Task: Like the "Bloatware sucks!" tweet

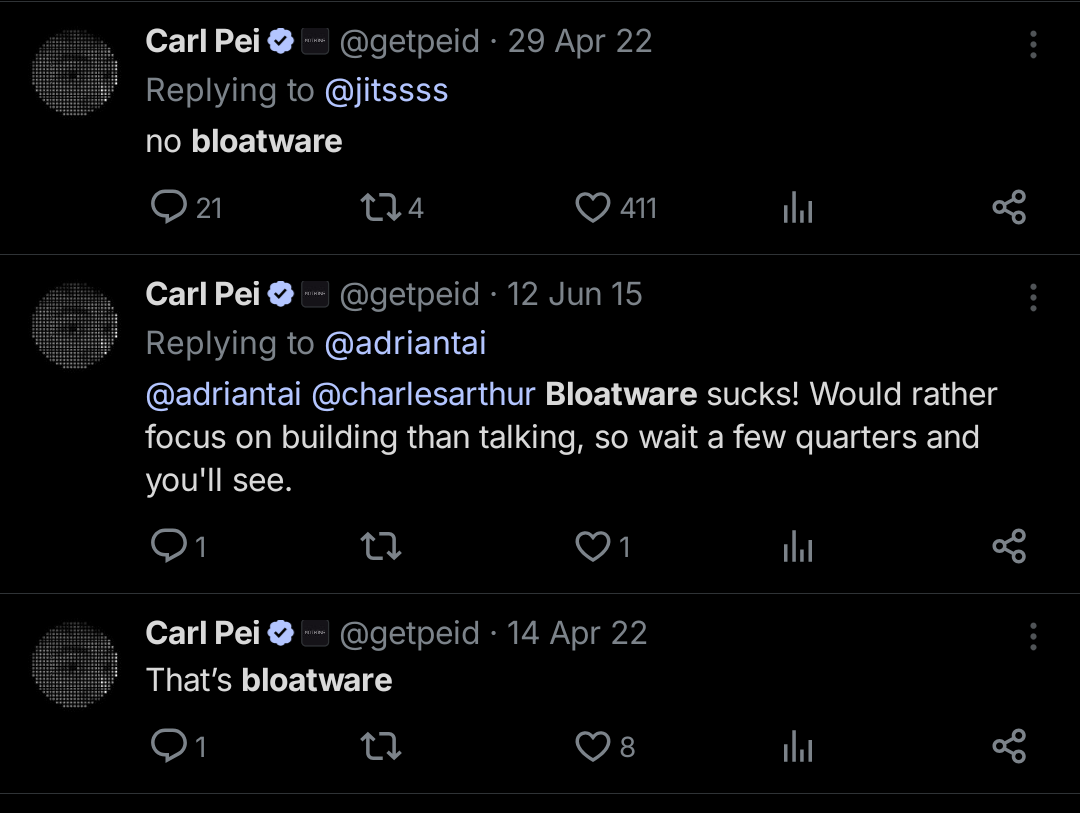Action: point(593,546)
